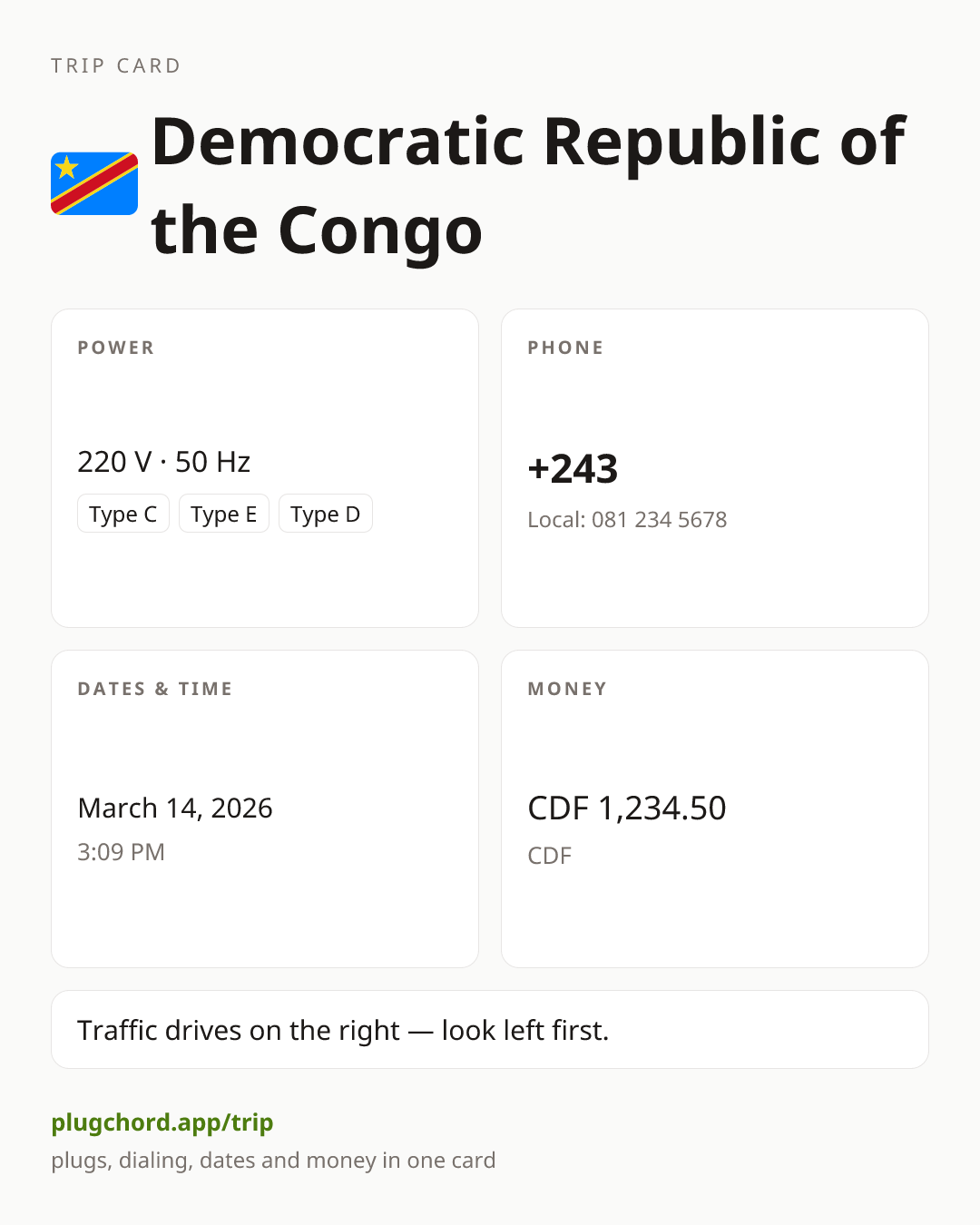This screenshot has width=980, height=1225.
Task: Click the Democratic Republic of the Congo title
Action: tap(528, 185)
